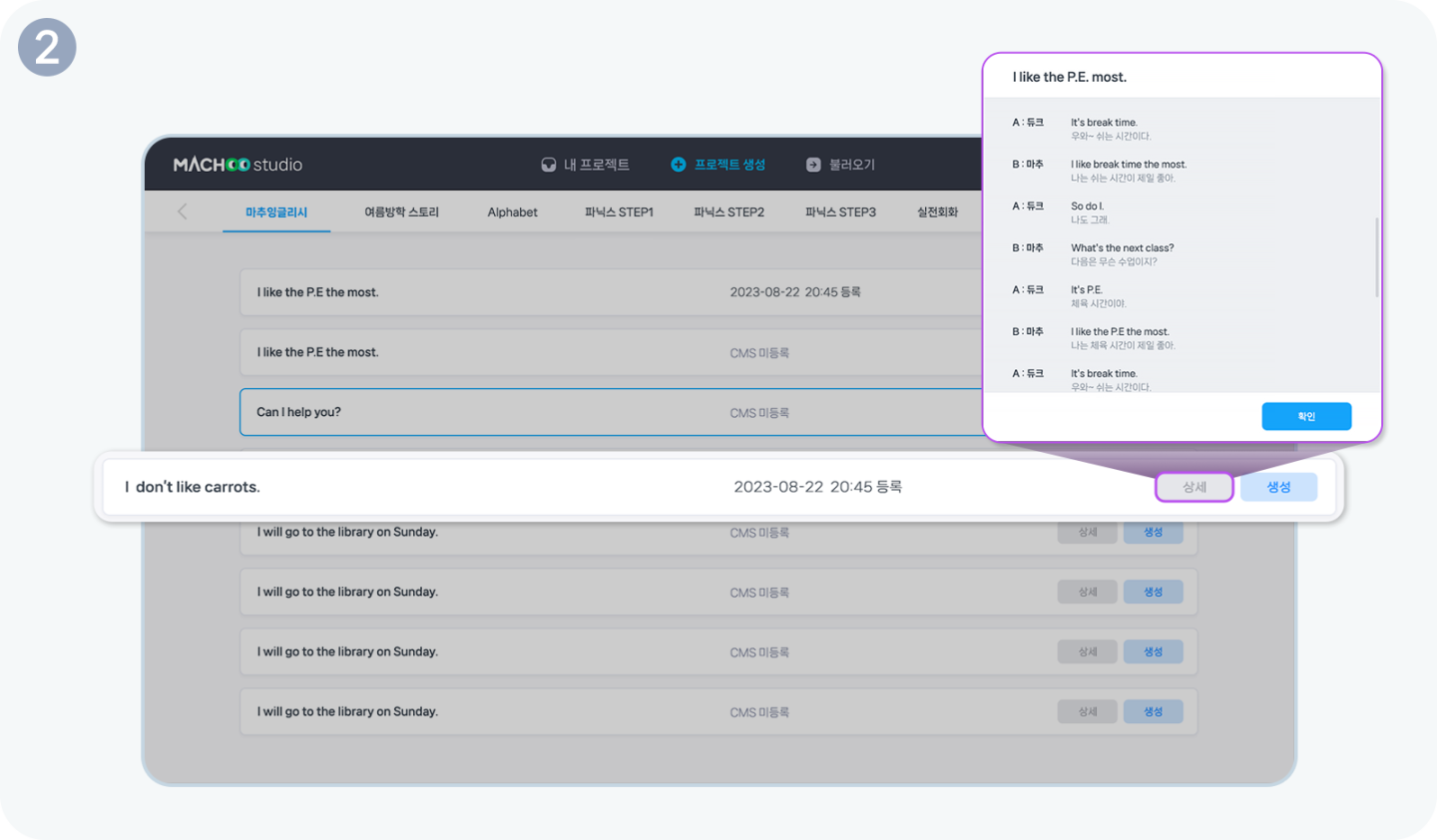
Task: Open the 불러오기 menu label
Action: point(852,165)
